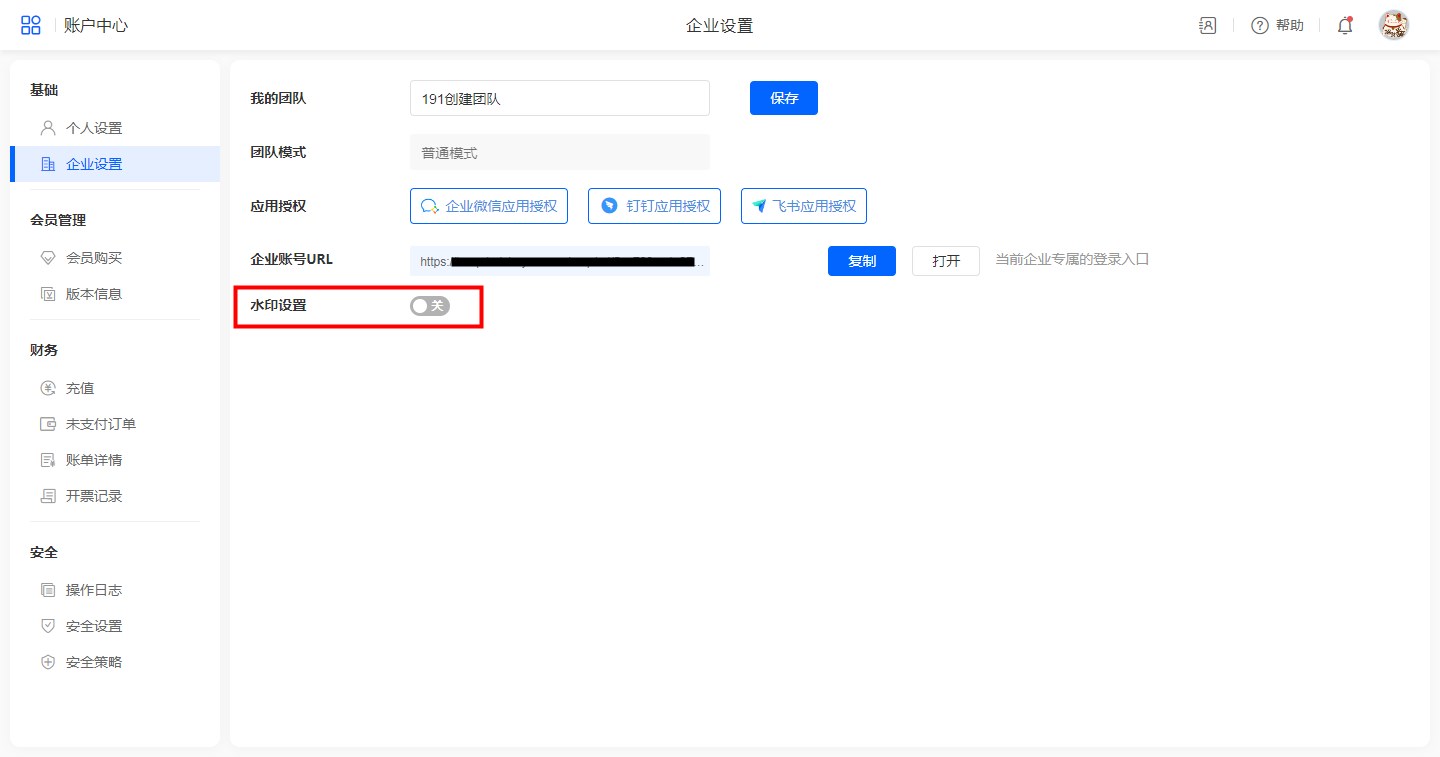View 未支付订单 unpaid orders
This screenshot has width=1440, height=757.
[x=100, y=424]
